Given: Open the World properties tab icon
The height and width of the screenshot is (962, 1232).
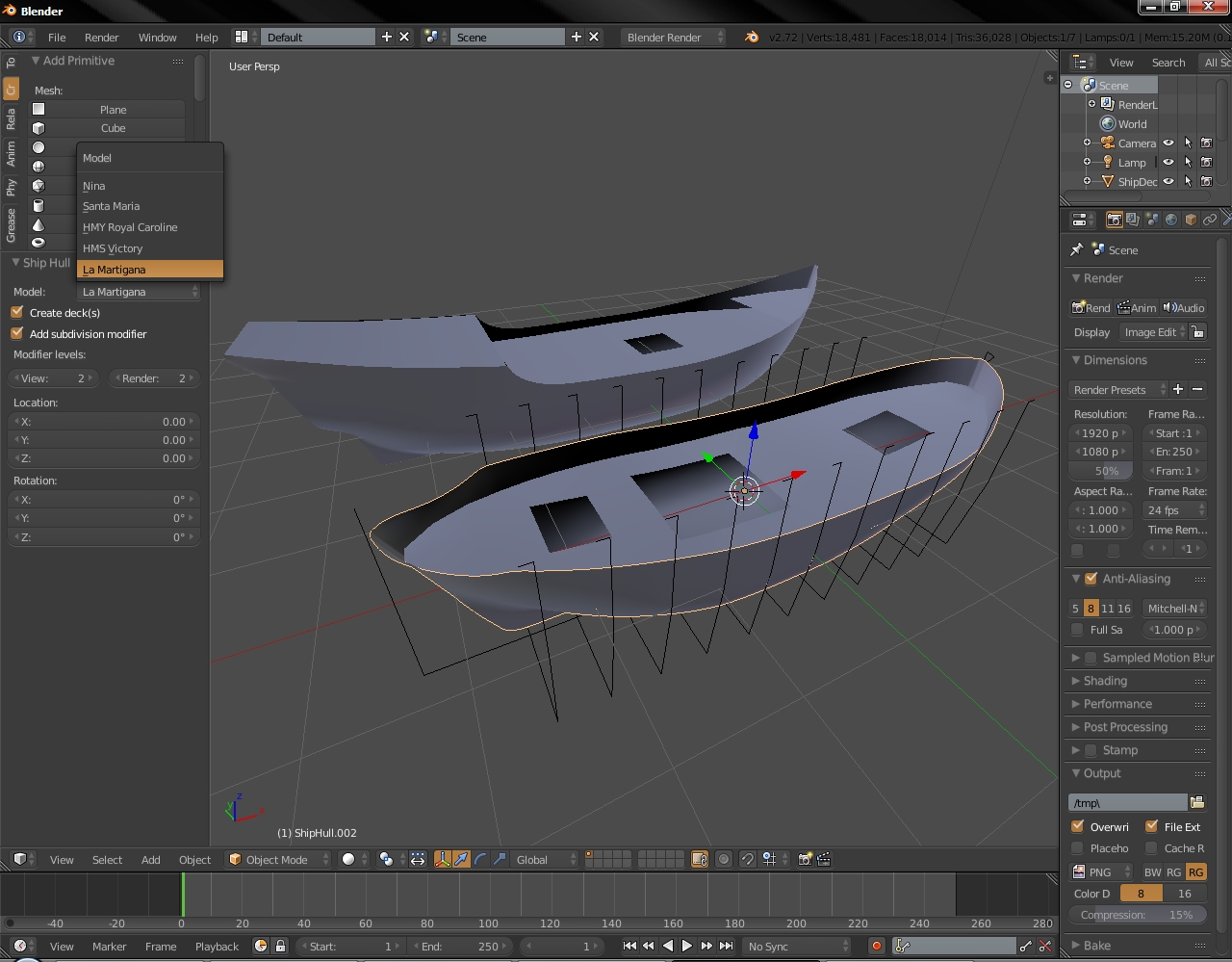Looking at the screenshot, I should click(x=1171, y=220).
